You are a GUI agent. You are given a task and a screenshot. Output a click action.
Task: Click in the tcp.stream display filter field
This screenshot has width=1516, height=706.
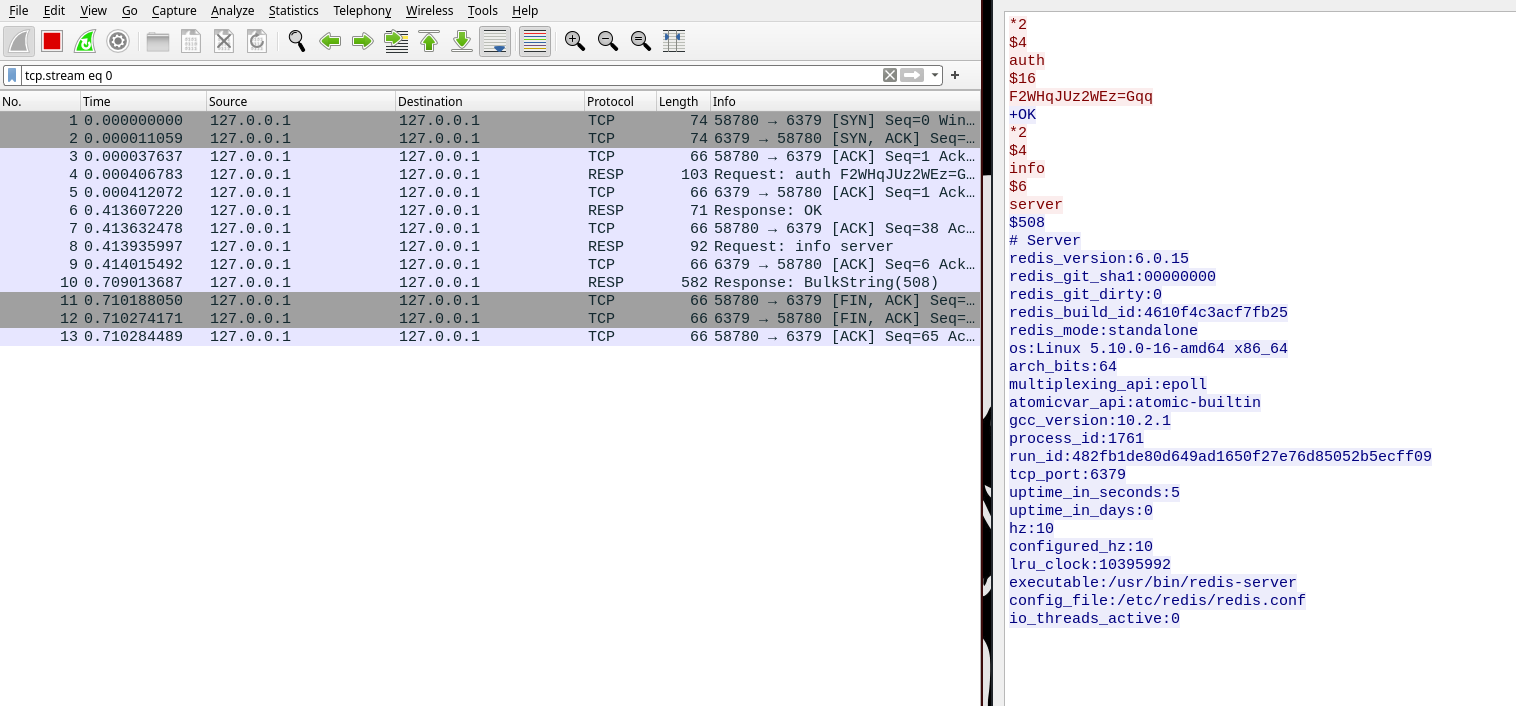pyautogui.click(x=450, y=75)
